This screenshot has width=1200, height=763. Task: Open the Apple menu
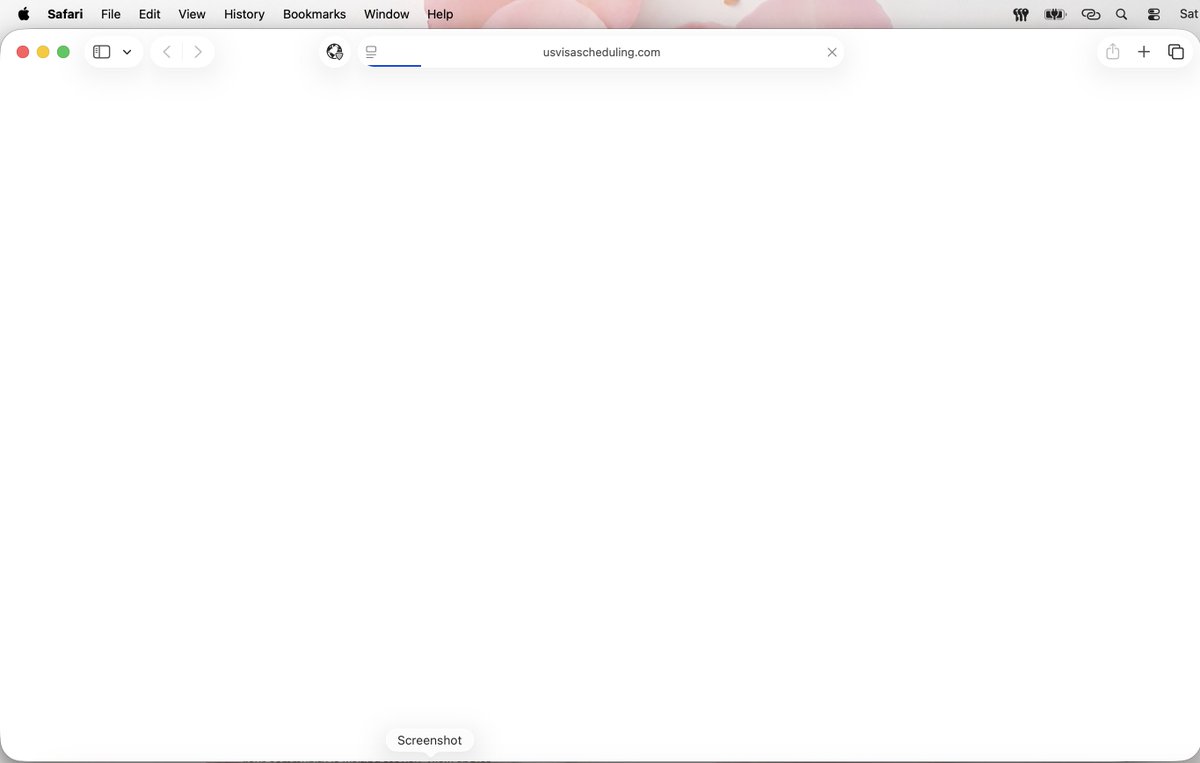tap(24, 14)
